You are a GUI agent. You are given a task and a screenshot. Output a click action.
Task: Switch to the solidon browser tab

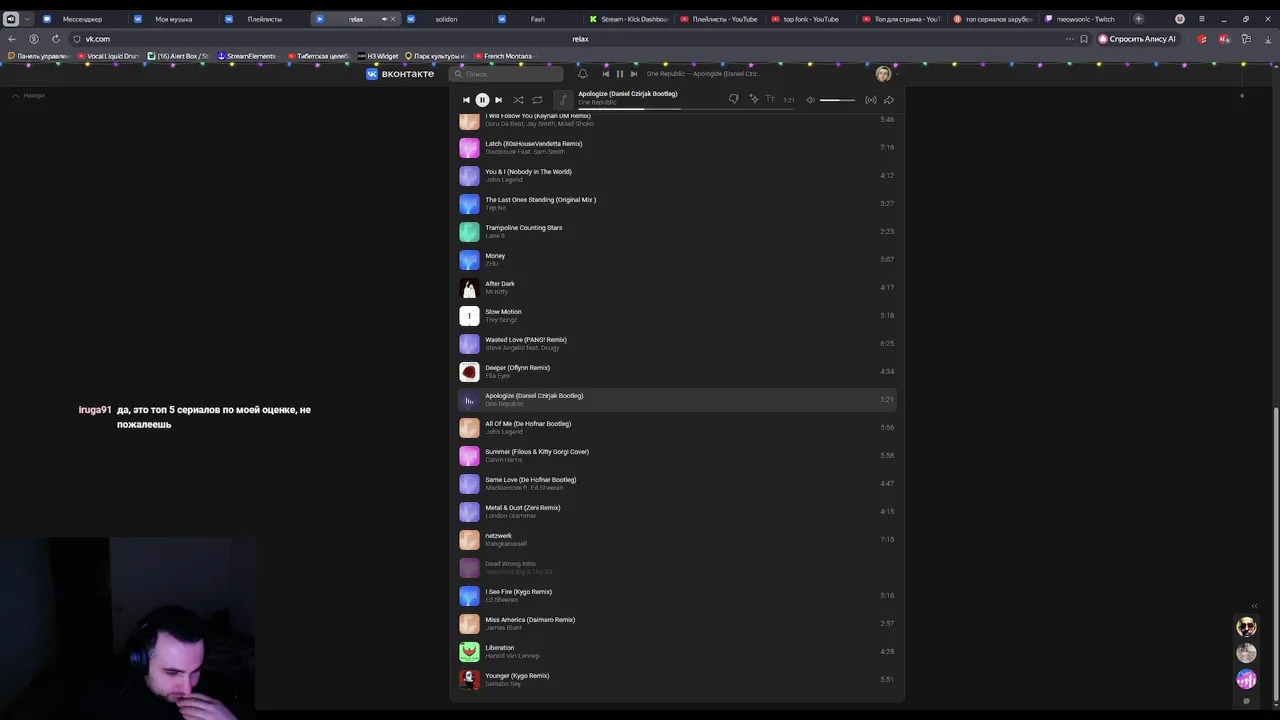click(446, 19)
